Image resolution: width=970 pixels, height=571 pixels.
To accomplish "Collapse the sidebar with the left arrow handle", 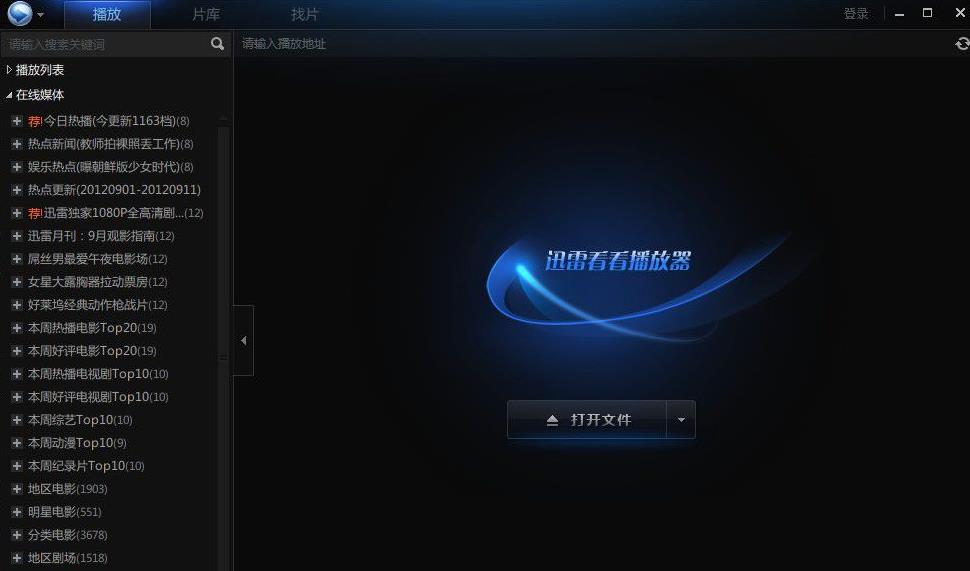I will [x=243, y=340].
